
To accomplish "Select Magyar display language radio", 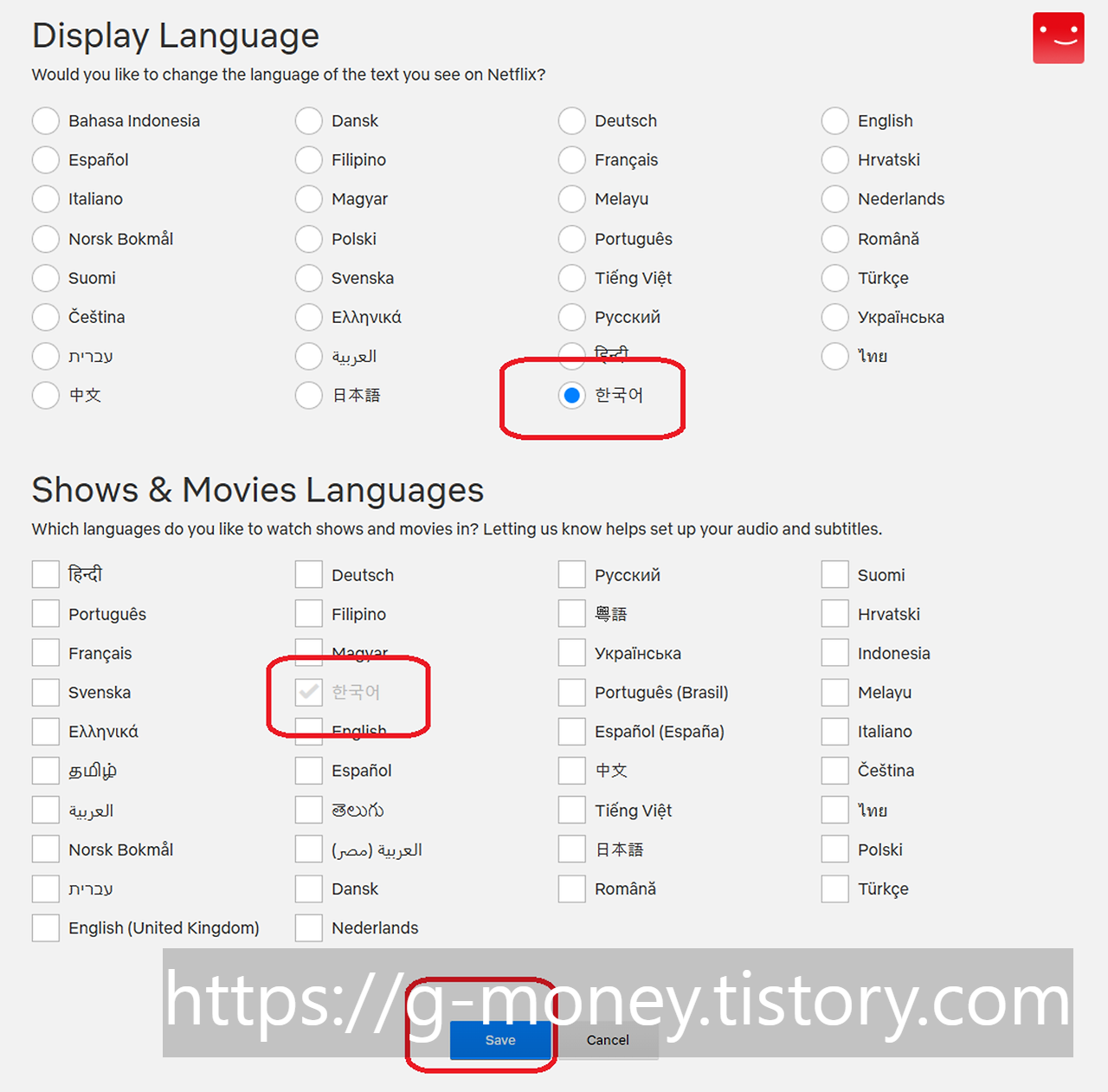I will [309, 199].
